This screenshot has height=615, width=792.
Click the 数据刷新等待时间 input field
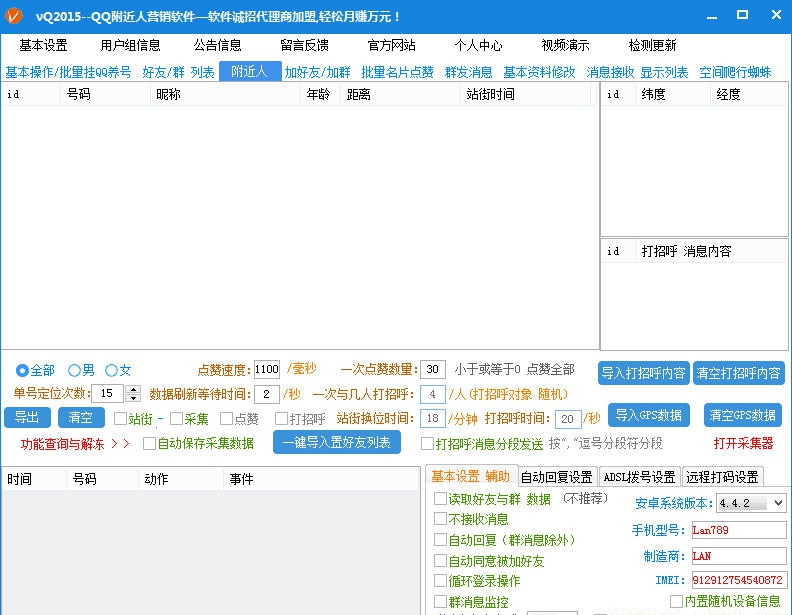[267, 394]
